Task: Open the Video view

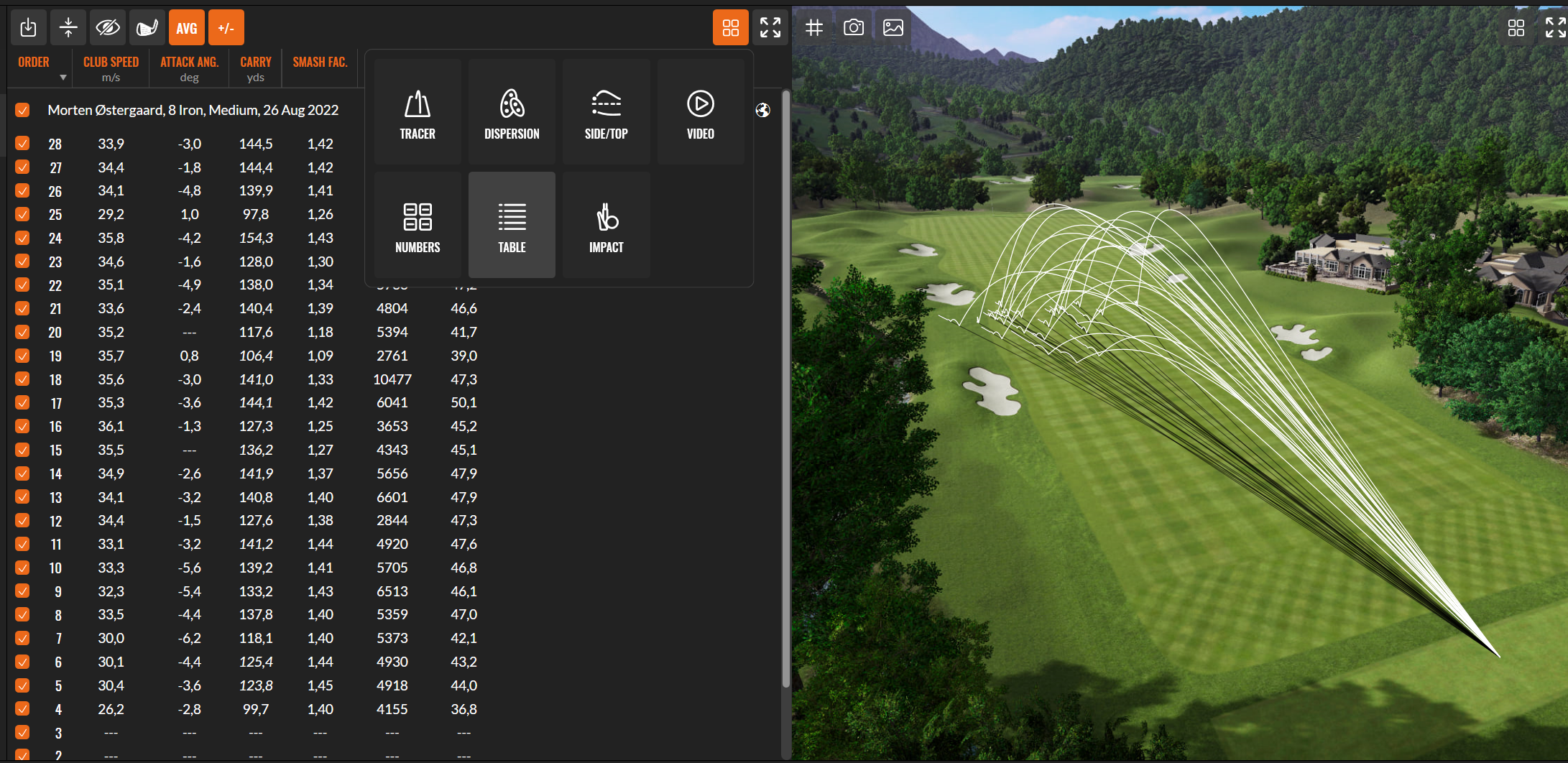Action: pos(700,111)
